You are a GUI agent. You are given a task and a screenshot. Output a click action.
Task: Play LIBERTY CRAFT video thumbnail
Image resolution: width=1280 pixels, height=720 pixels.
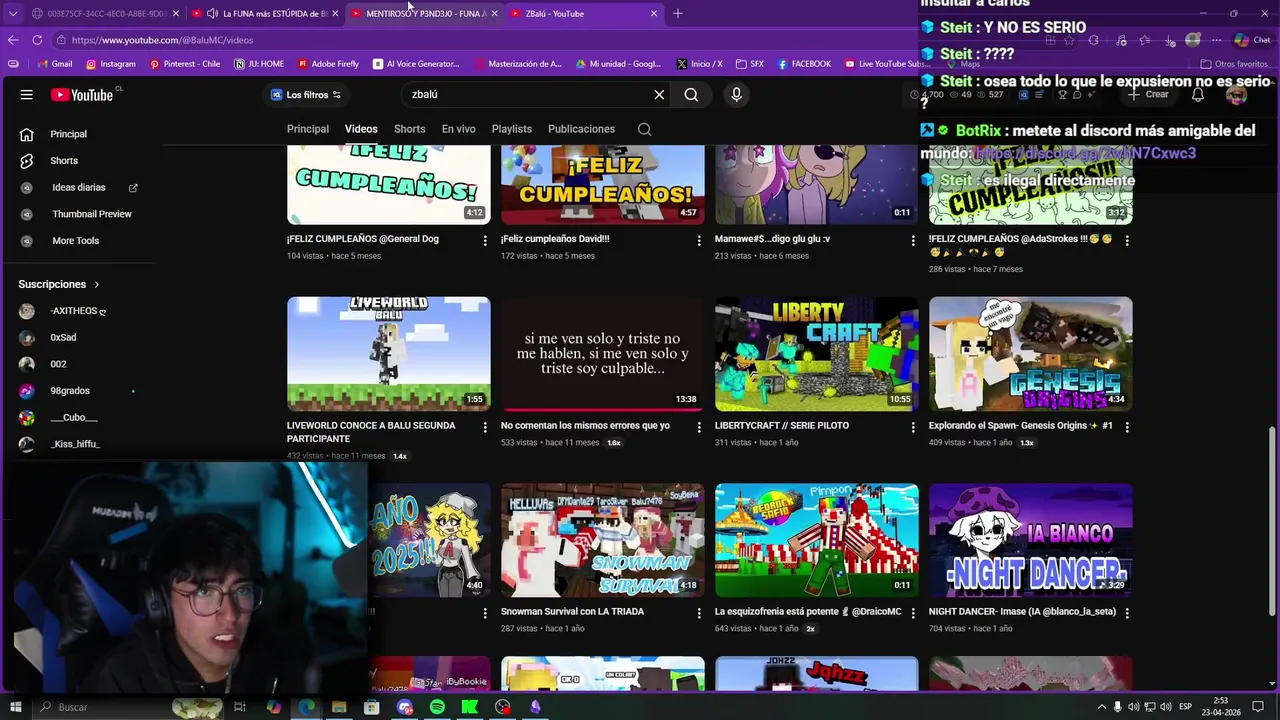click(817, 353)
